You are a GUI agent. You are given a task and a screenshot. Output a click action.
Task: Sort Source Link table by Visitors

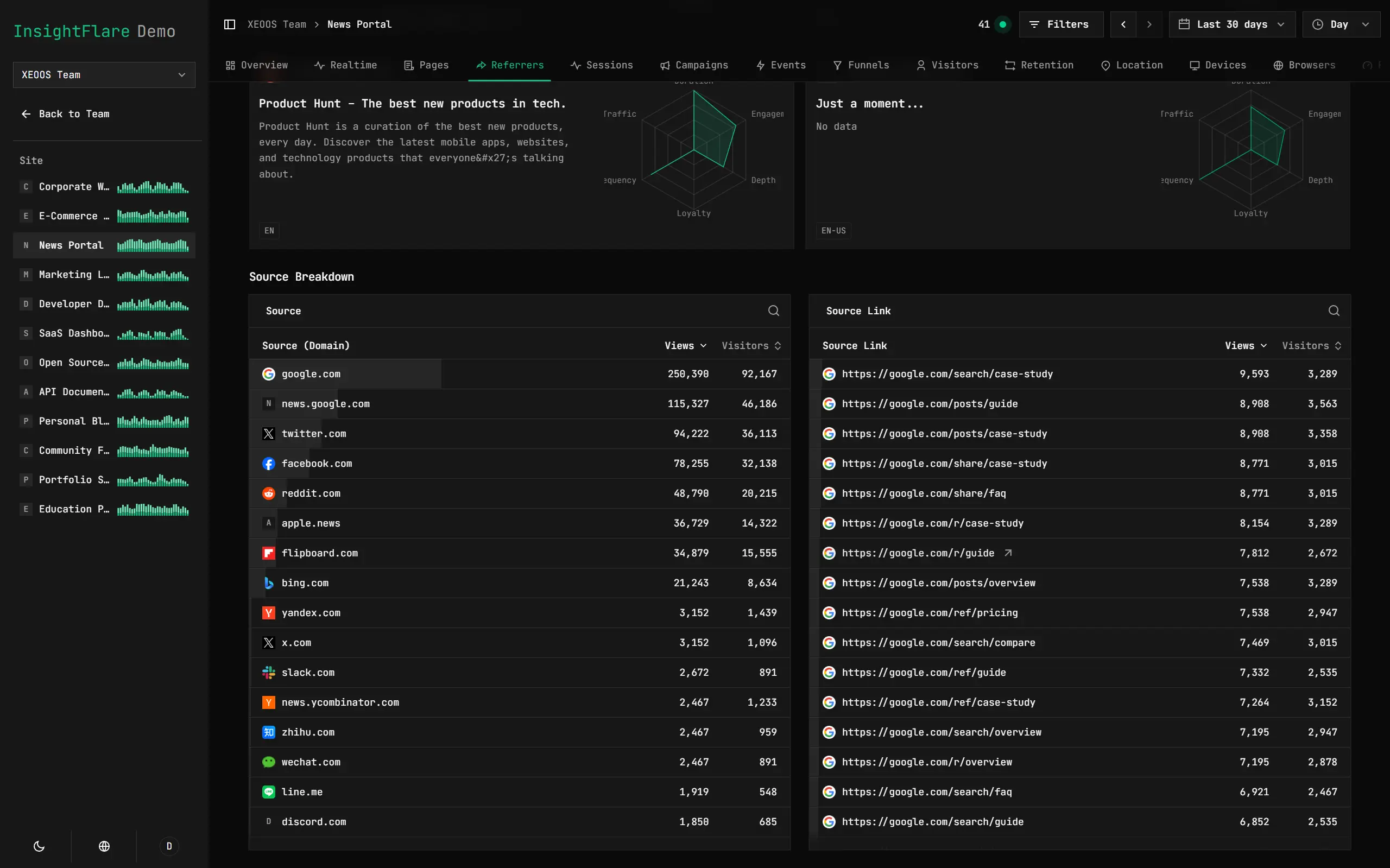[1311, 346]
